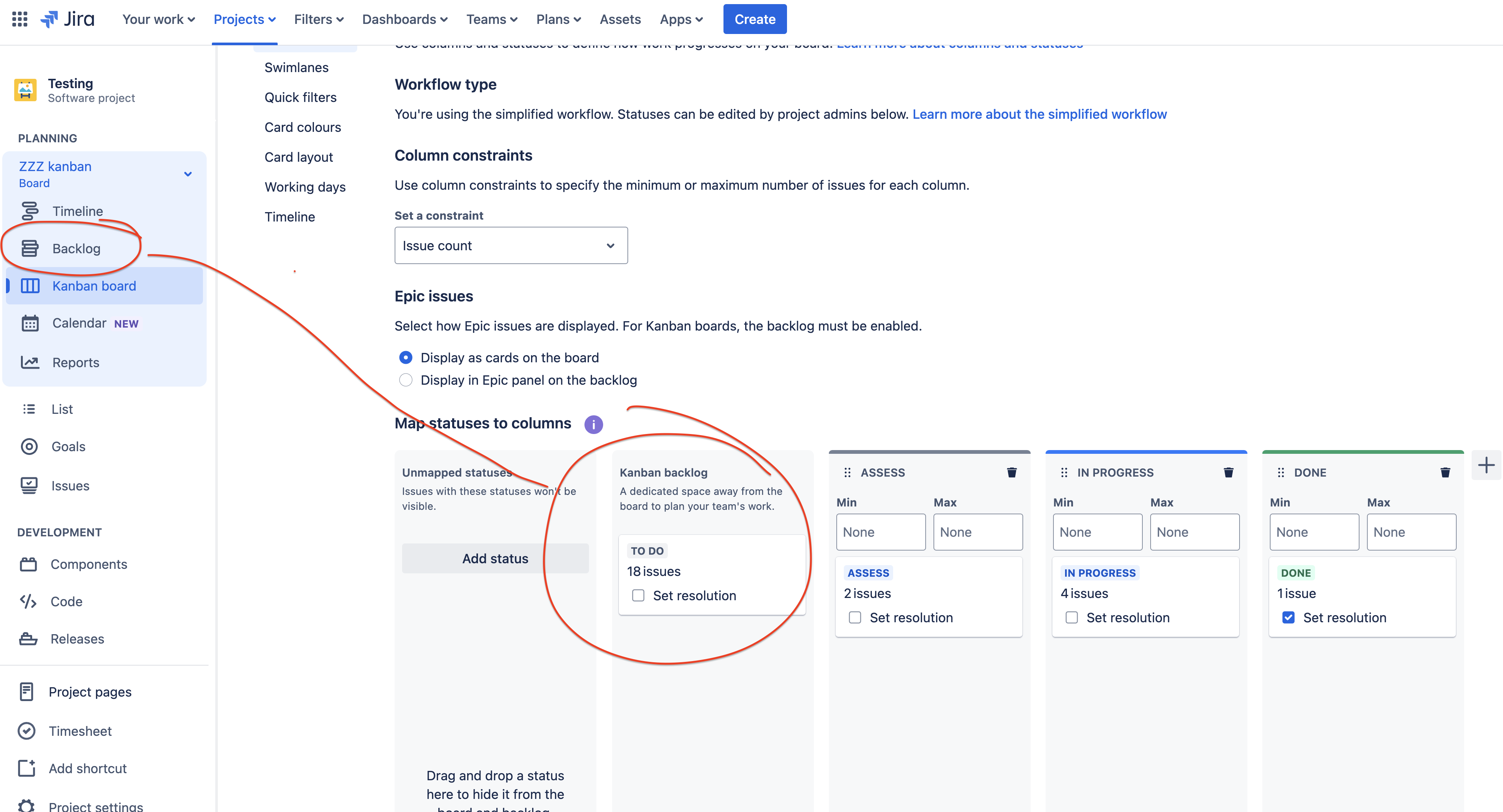
Task: Click the Calendar icon in sidebar
Action: click(x=30, y=323)
